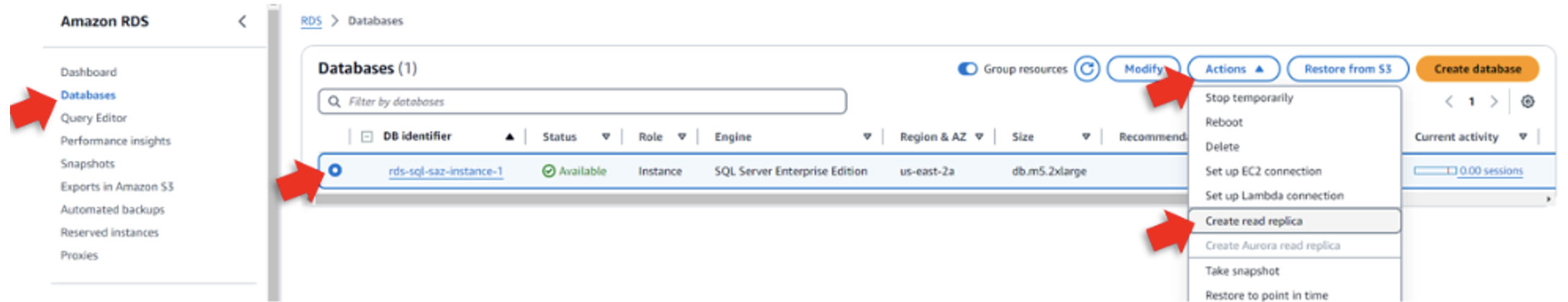Screen dimensions: 1568x302
Task: Click the Restore from S3 button
Action: coord(1348,69)
